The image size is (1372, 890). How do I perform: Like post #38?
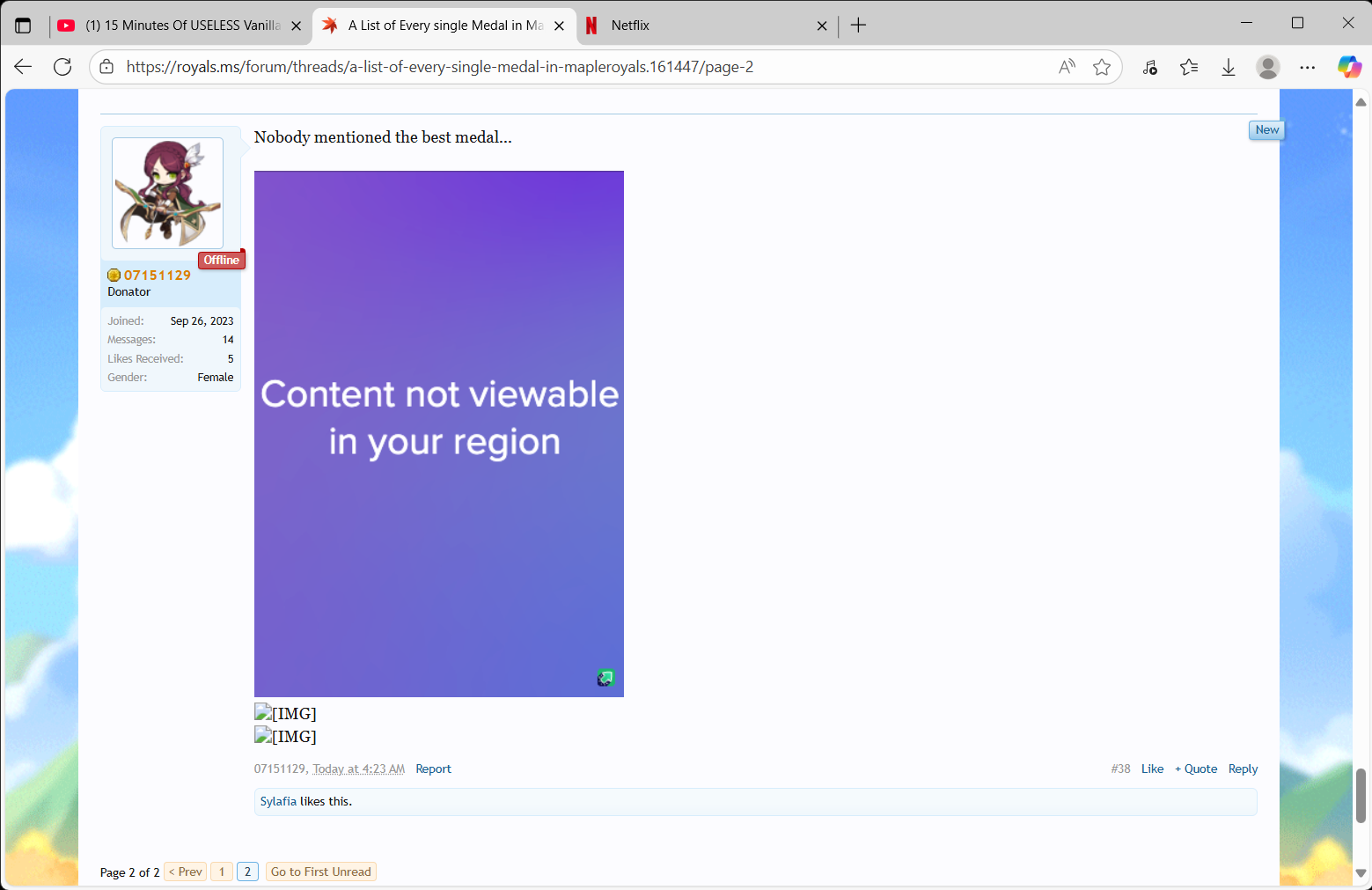click(1152, 769)
